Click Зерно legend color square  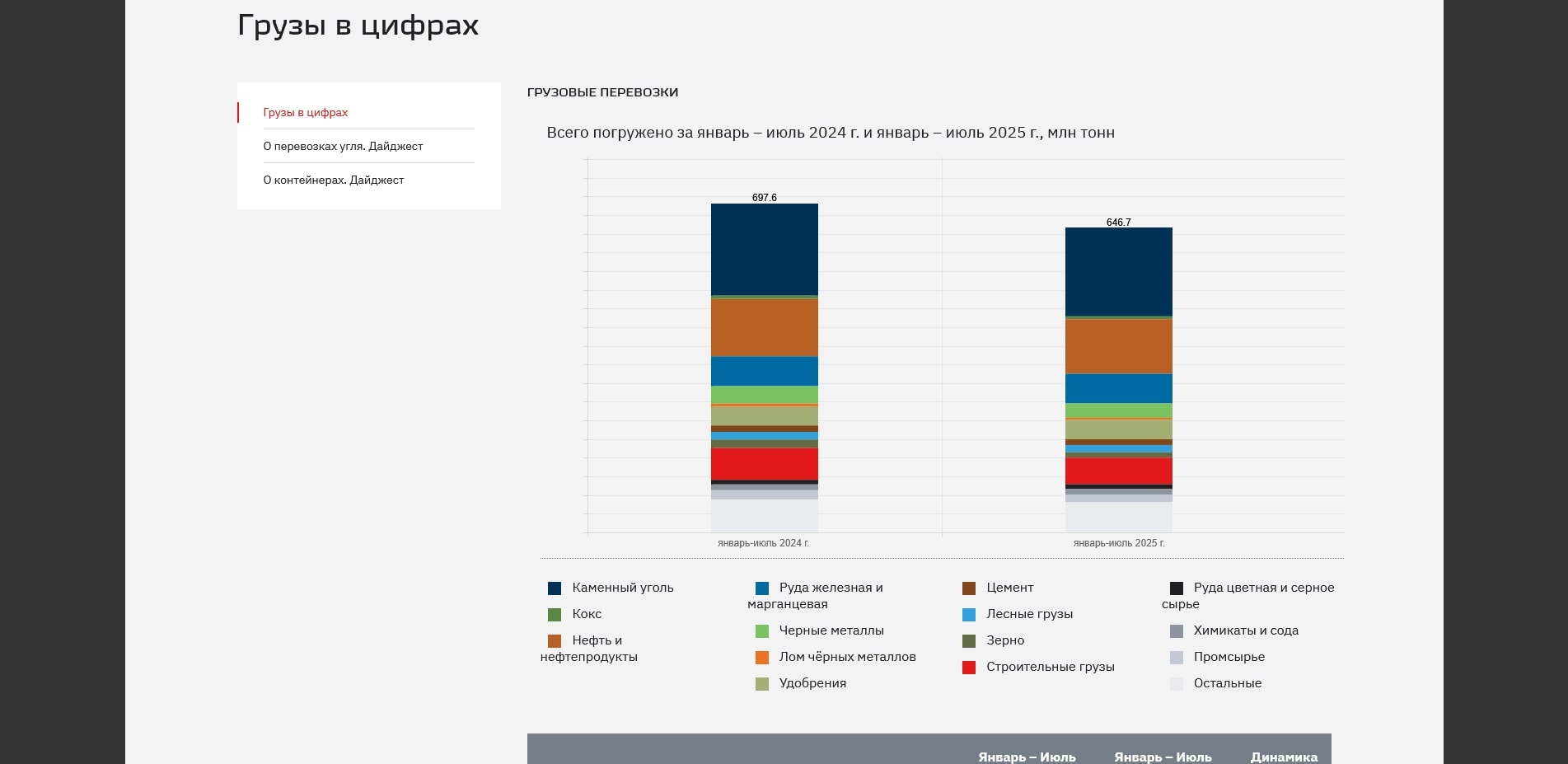[x=969, y=641]
